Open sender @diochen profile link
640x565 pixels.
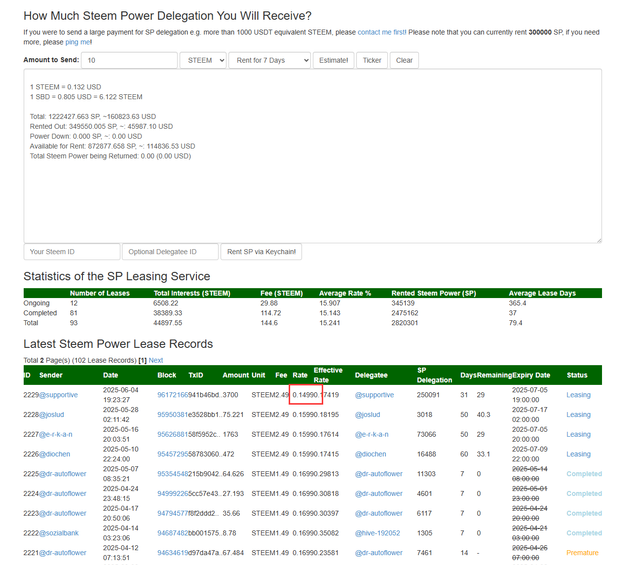click(x=55, y=454)
